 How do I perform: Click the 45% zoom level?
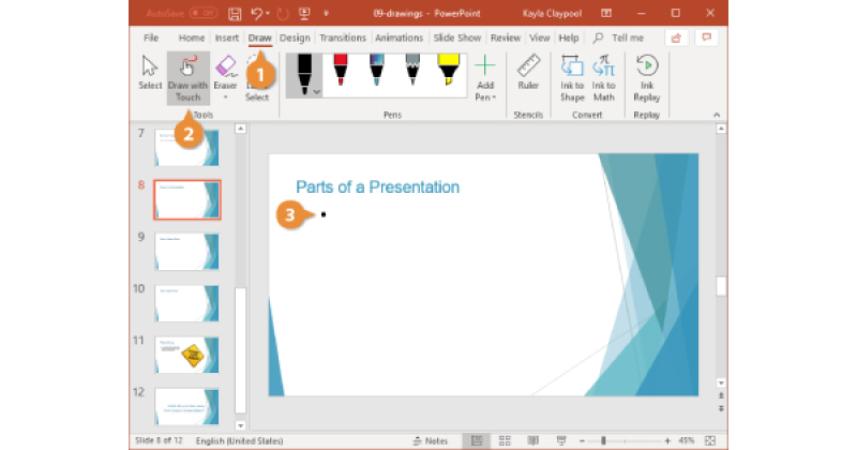[x=686, y=441]
